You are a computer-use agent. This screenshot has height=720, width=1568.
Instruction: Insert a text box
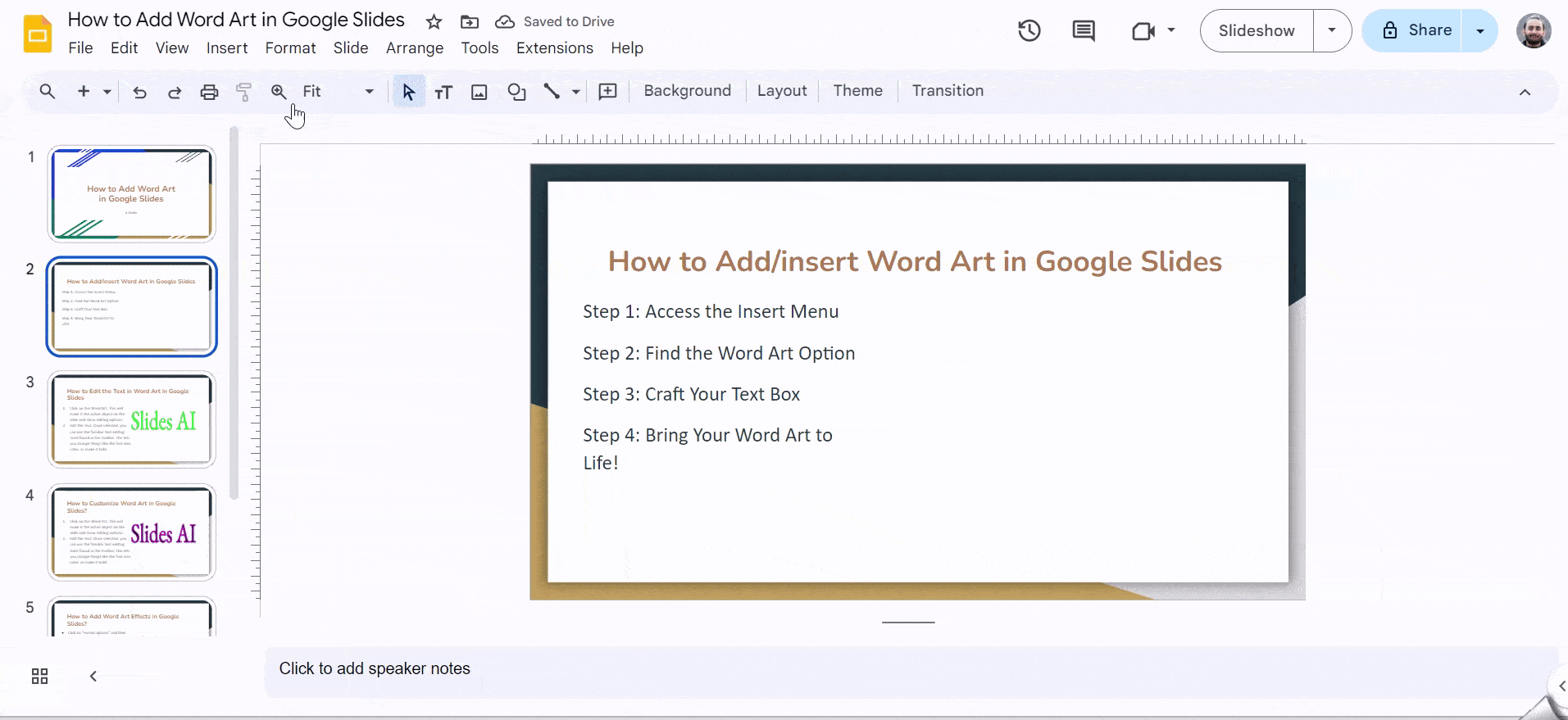pyautogui.click(x=443, y=92)
